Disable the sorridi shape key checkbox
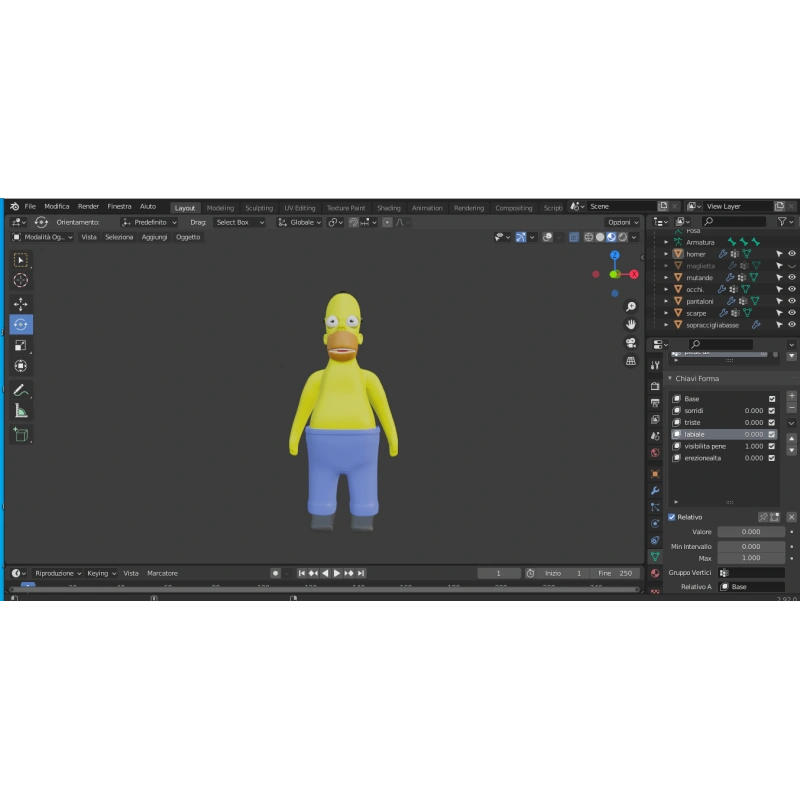Viewport: 800px width, 800px height. pyautogui.click(x=772, y=411)
